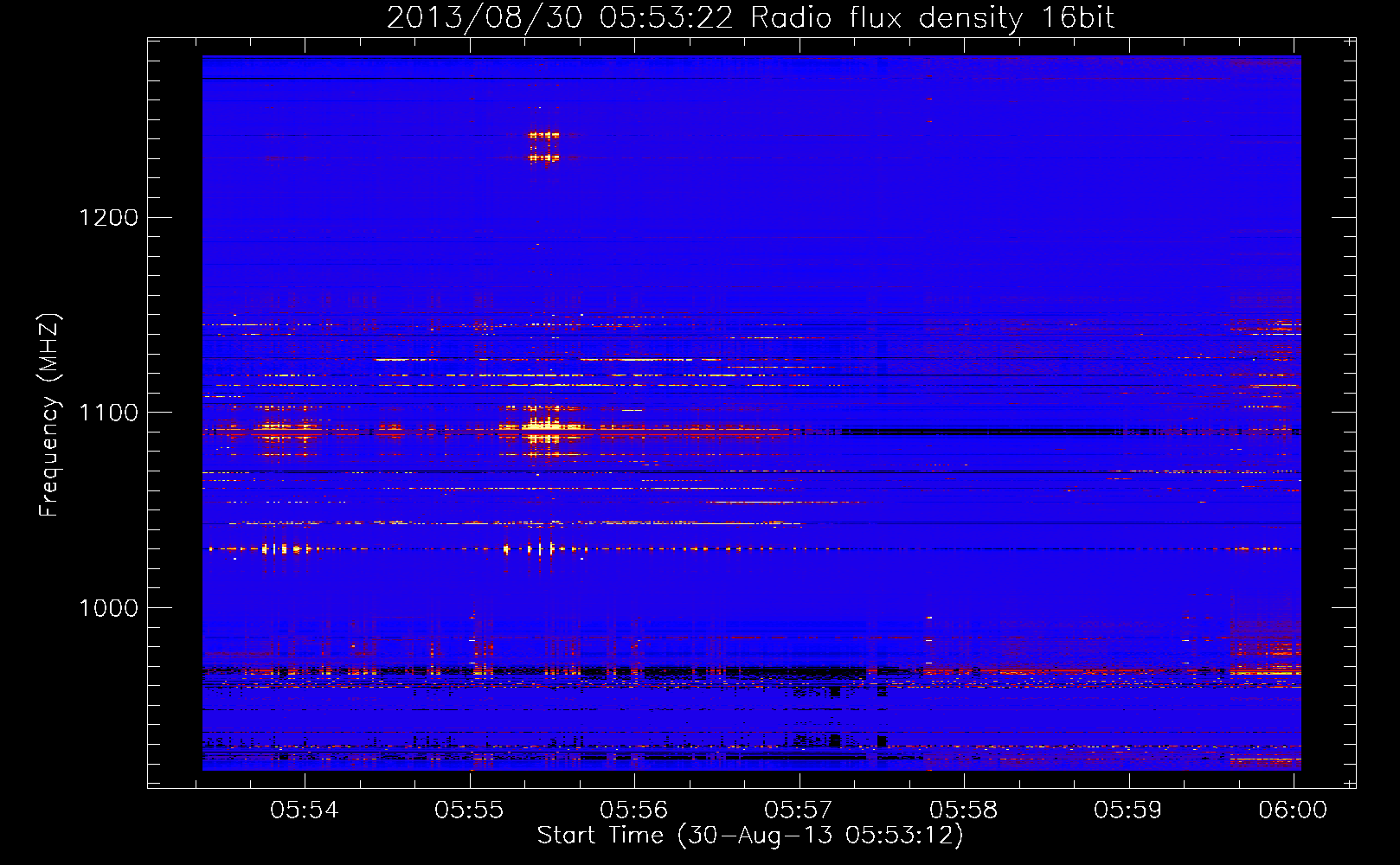Select the 1000 frequency tick label
This screenshot has width=1400, height=865.
108,608
